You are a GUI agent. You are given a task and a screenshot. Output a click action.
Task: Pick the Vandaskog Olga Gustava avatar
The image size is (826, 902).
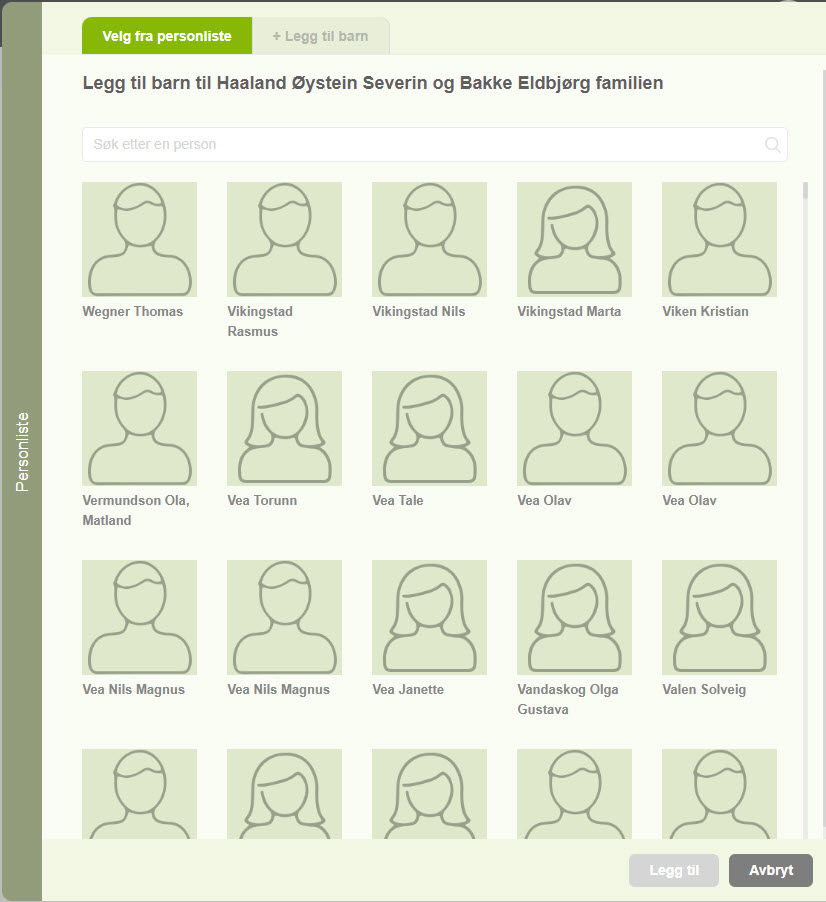tap(574, 617)
